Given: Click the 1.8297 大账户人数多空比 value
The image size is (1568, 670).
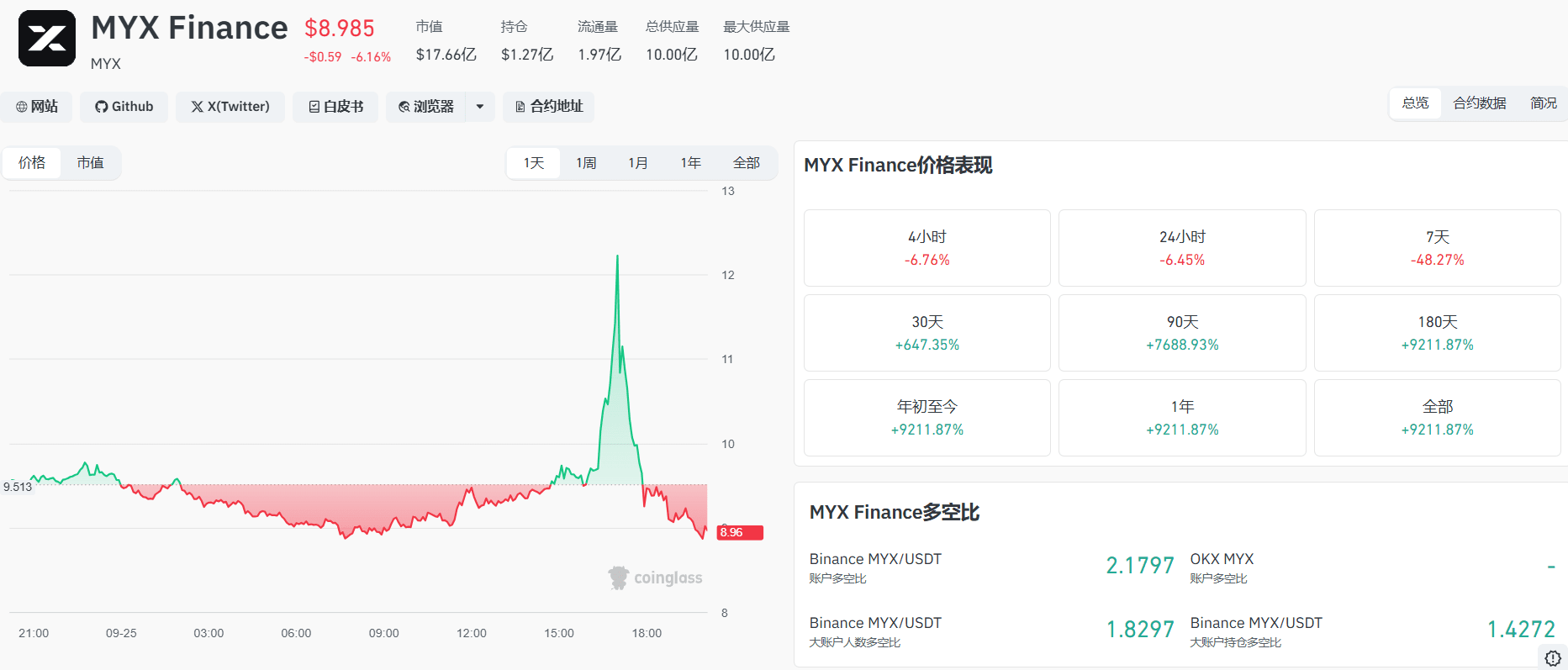Looking at the screenshot, I should 1140,630.
